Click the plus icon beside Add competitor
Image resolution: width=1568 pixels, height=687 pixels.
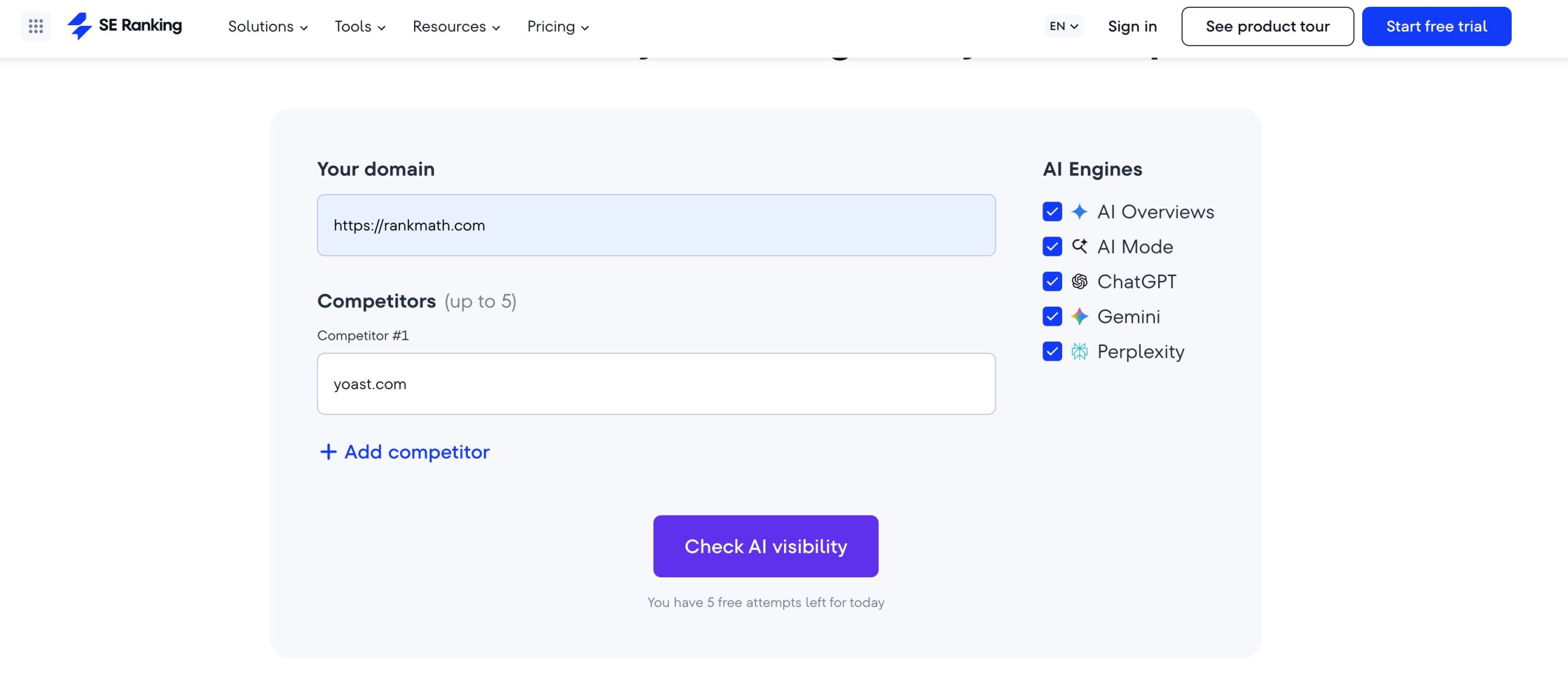coord(328,452)
